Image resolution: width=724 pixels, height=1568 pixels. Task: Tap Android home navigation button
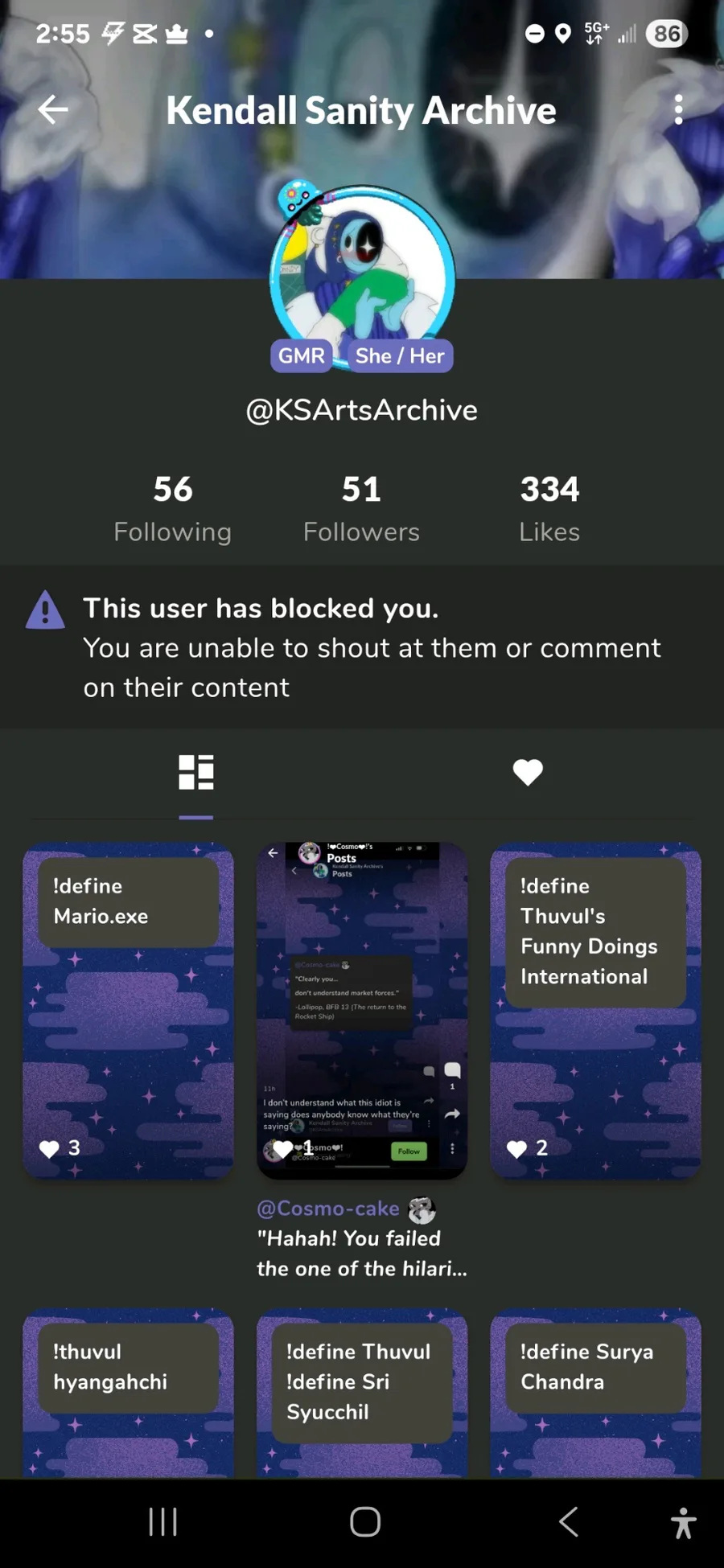pos(365,1521)
